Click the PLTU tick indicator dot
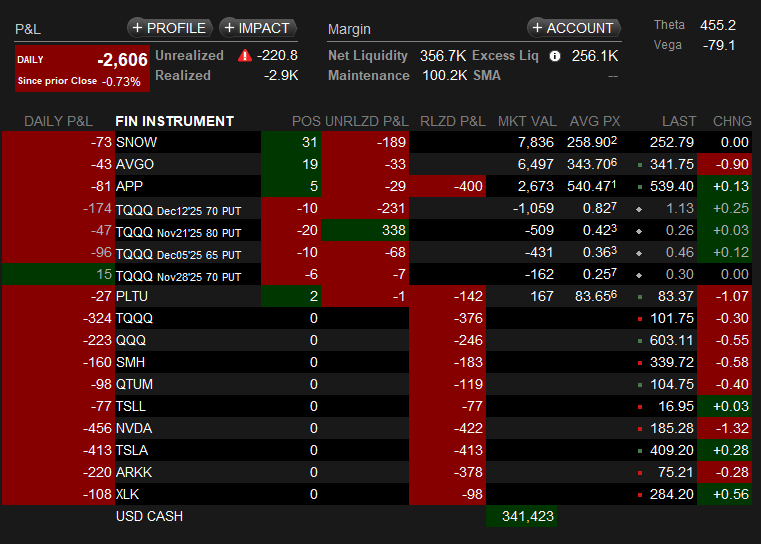Viewport: 761px width, 544px height. click(x=640, y=297)
